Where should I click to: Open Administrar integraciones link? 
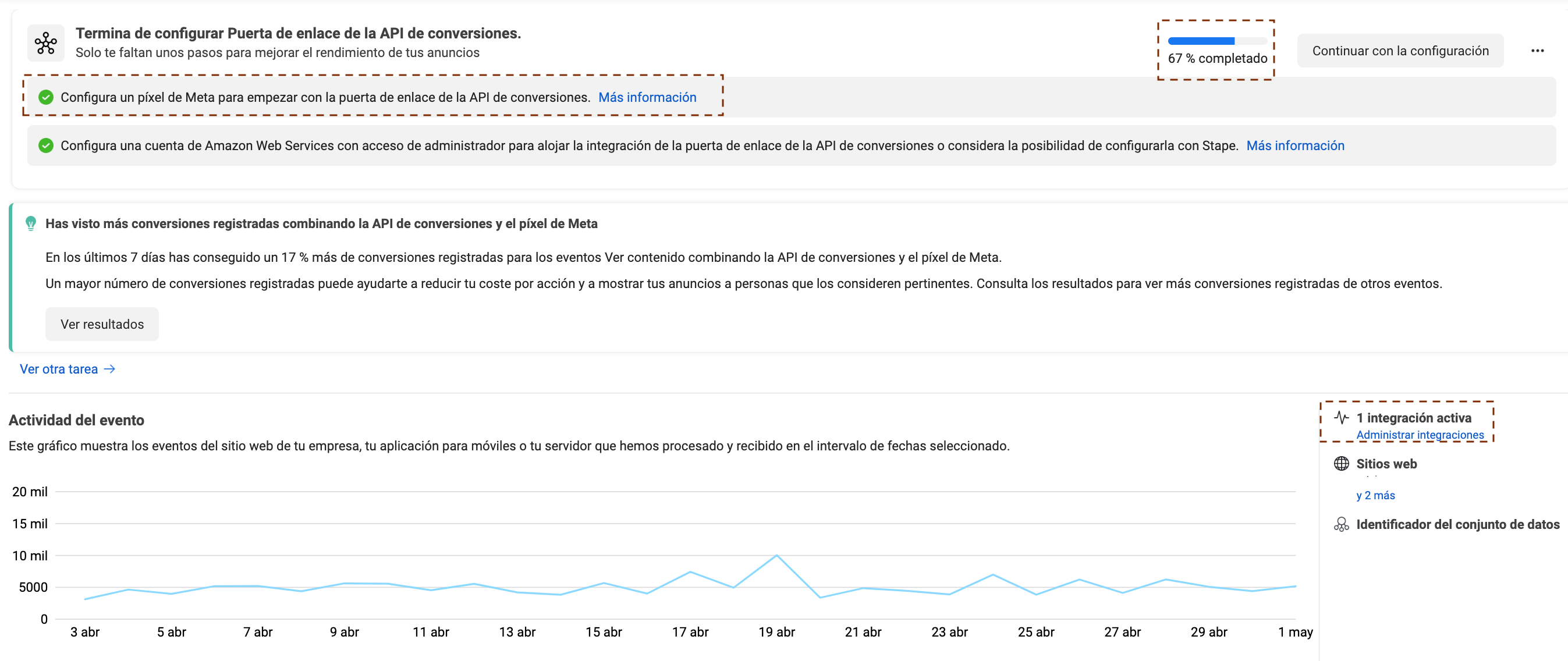pyautogui.click(x=1420, y=435)
